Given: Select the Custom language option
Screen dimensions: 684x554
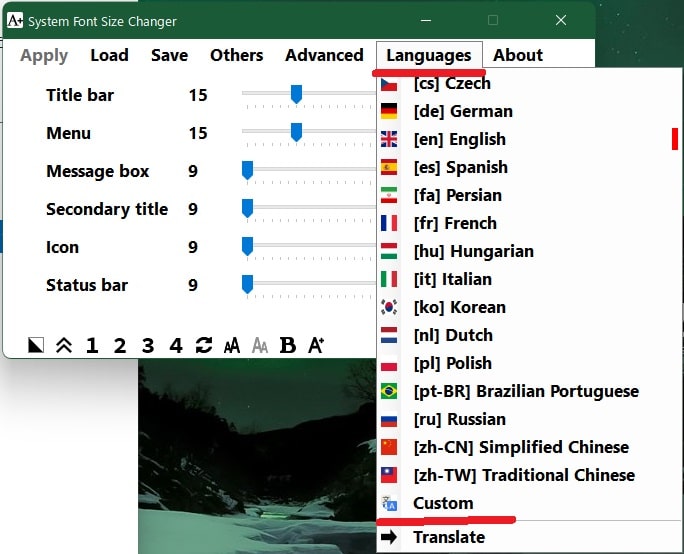Looking at the screenshot, I should tap(530, 503).
